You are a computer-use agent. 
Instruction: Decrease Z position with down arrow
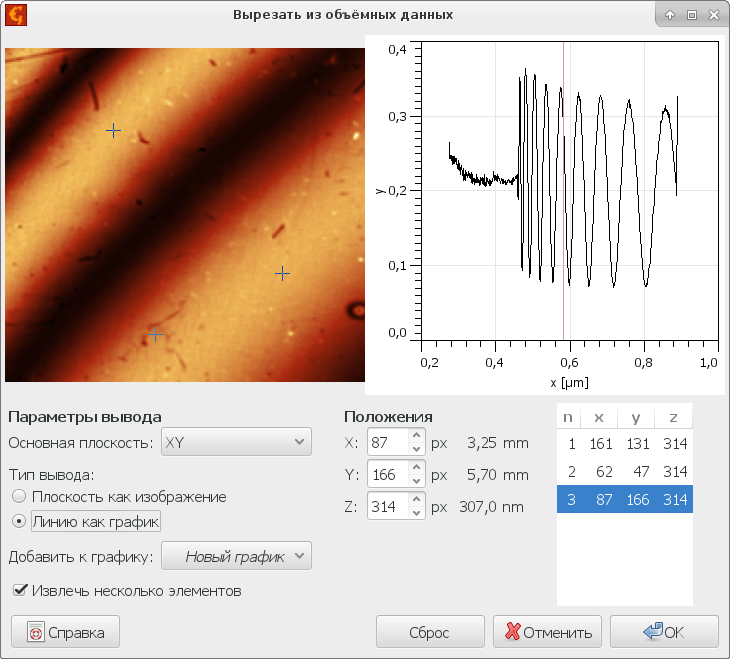coord(416,513)
